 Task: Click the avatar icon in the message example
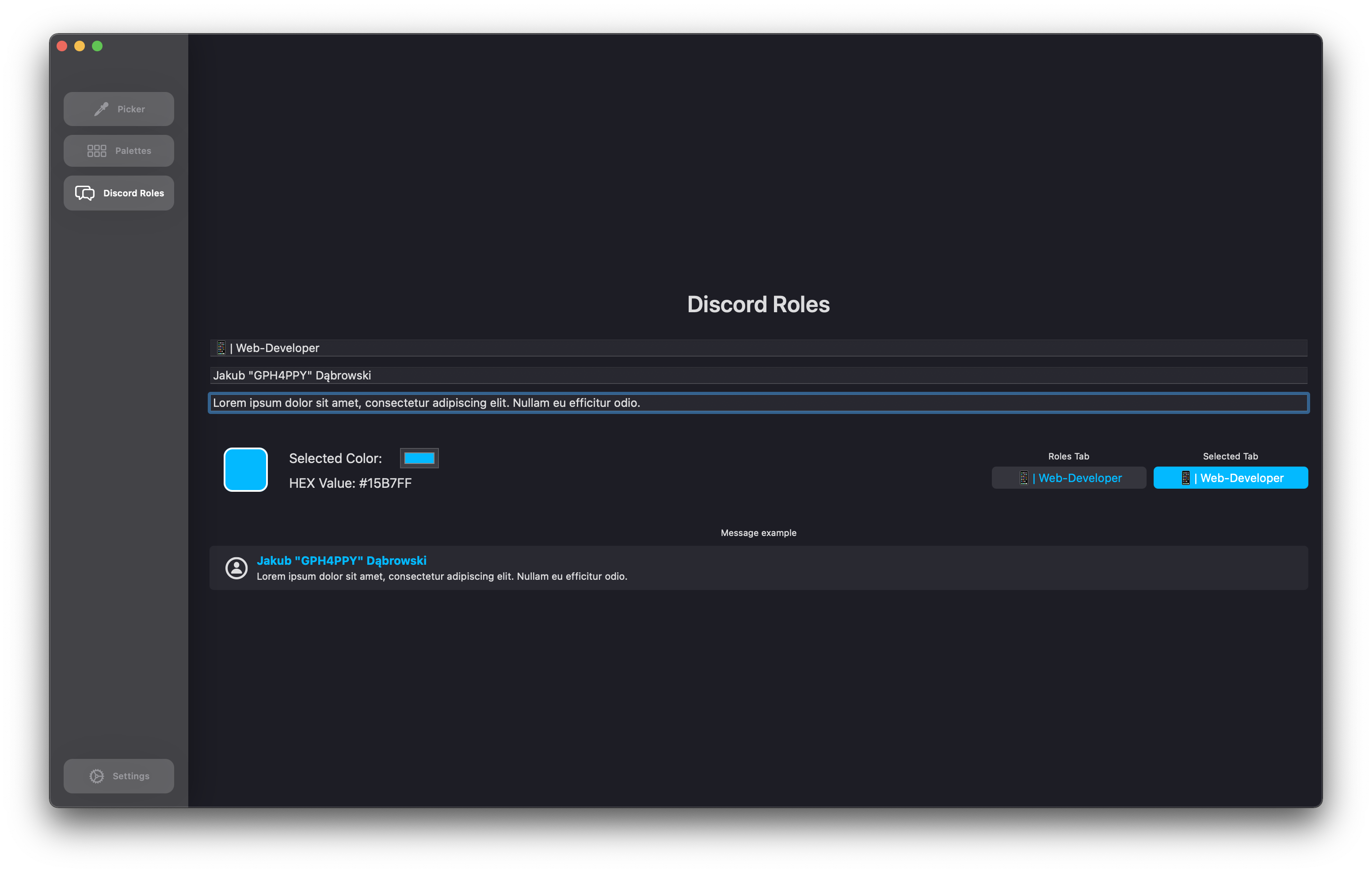pos(236,567)
